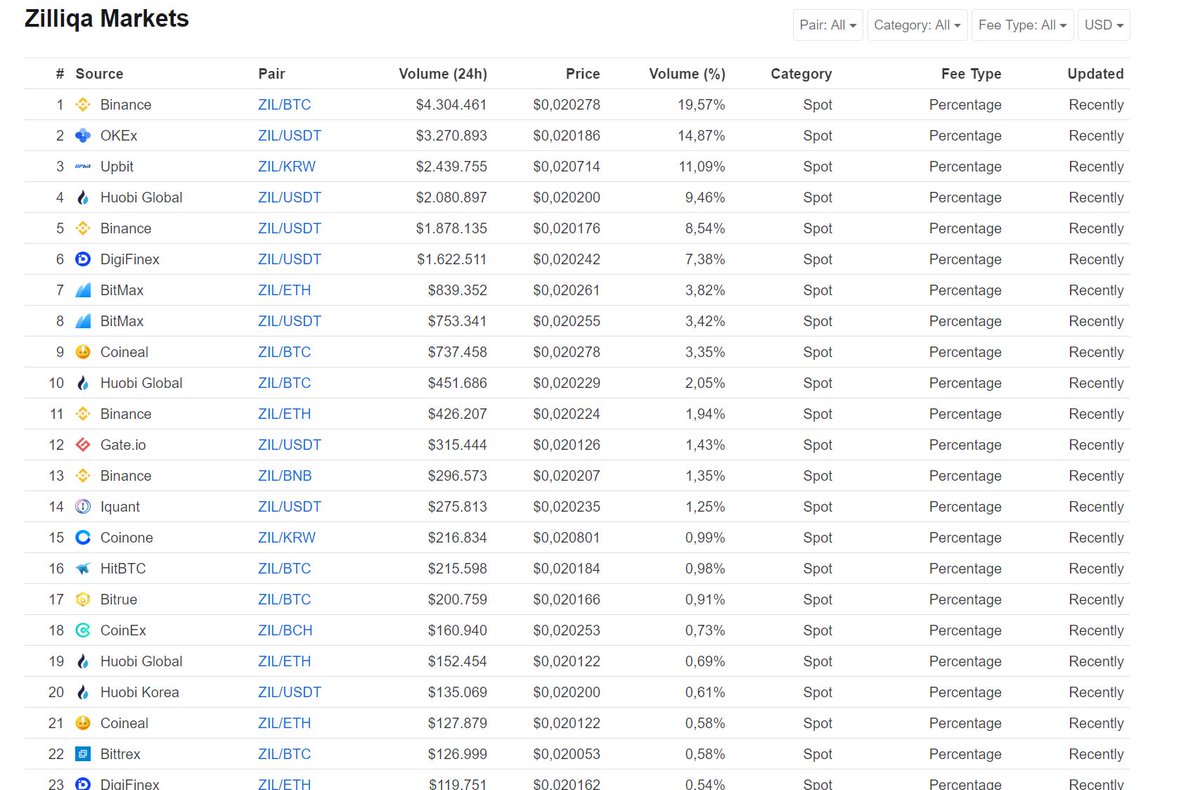Open ZIL/USDT link for Huobi Global row 4

pos(290,198)
